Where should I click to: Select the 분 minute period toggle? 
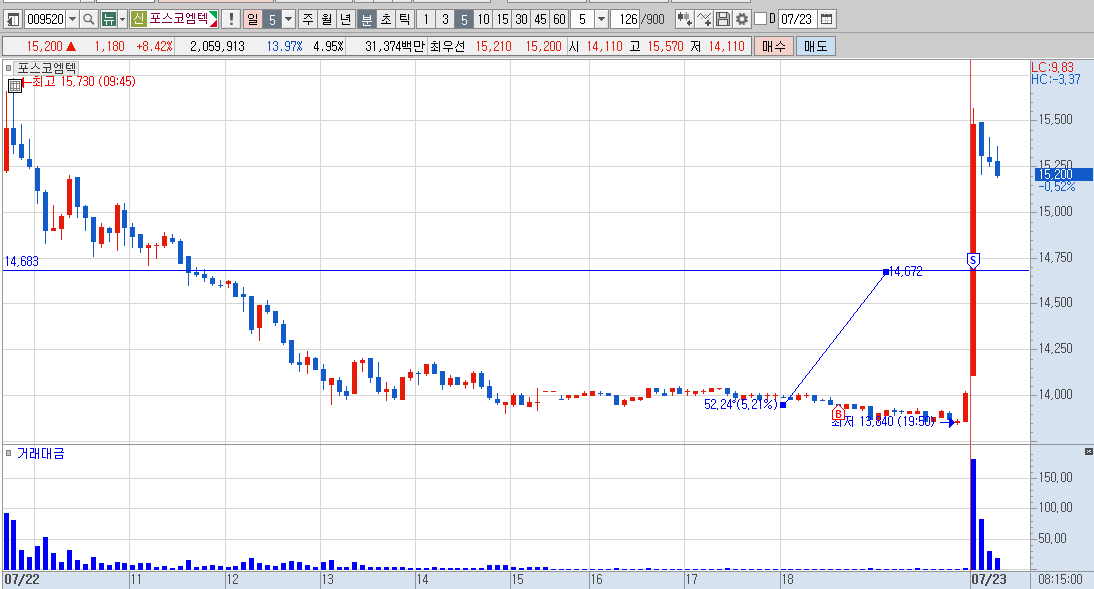coord(366,19)
